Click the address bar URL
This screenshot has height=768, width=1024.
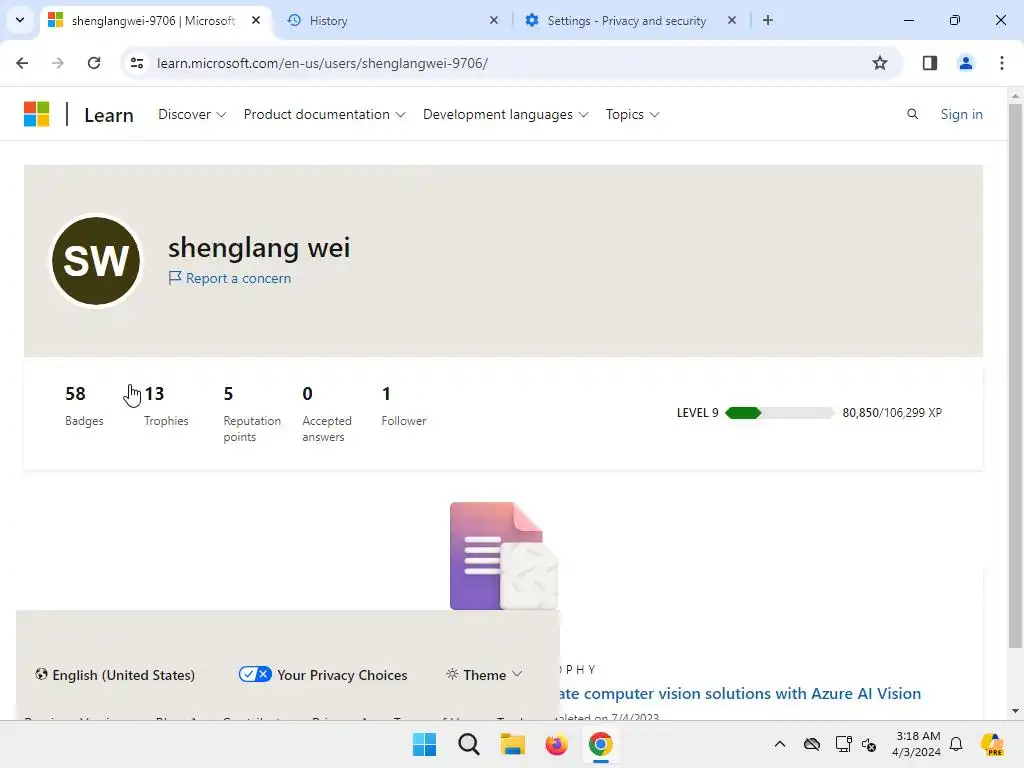pyautogui.click(x=322, y=63)
